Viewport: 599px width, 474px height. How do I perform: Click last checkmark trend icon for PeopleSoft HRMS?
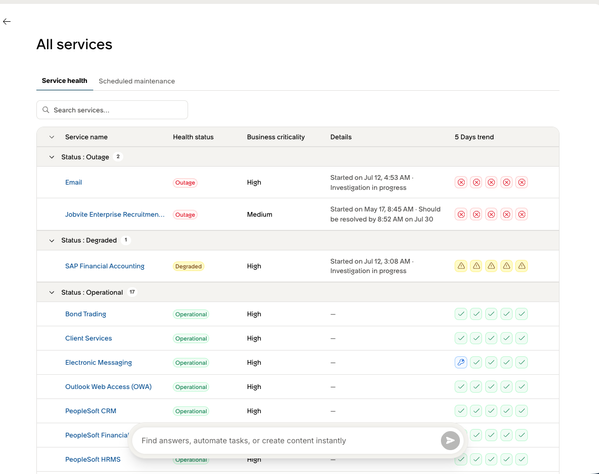click(521, 459)
